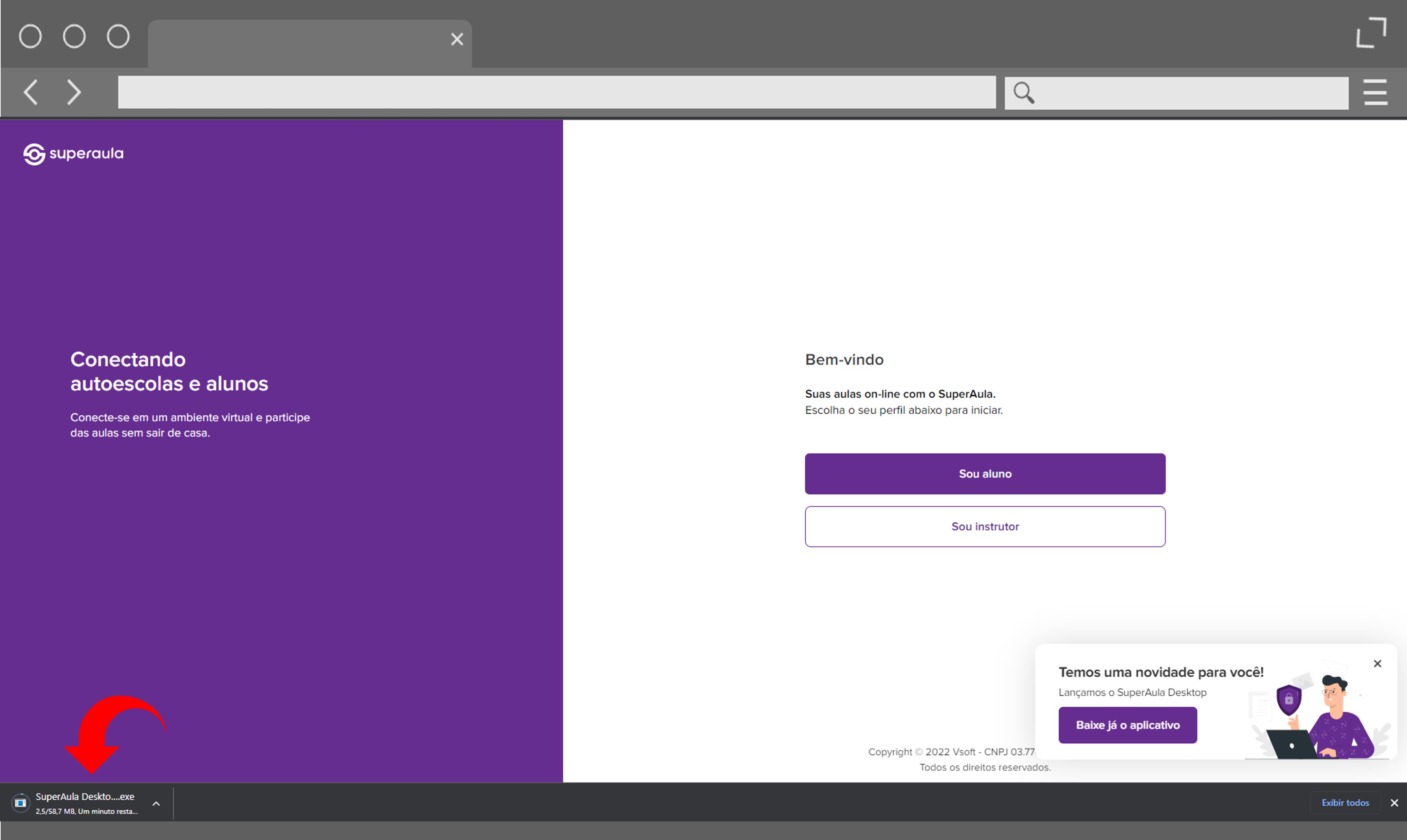Click the first window control circle

point(31,37)
